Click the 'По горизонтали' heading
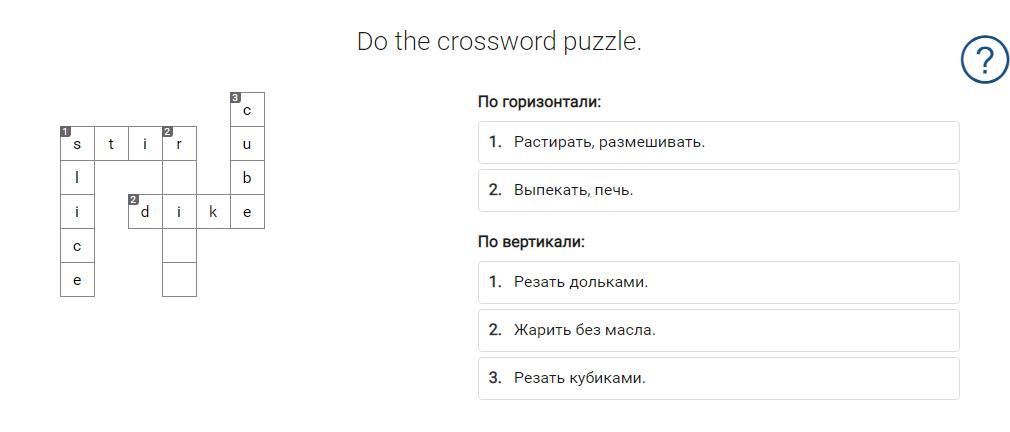 (539, 102)
